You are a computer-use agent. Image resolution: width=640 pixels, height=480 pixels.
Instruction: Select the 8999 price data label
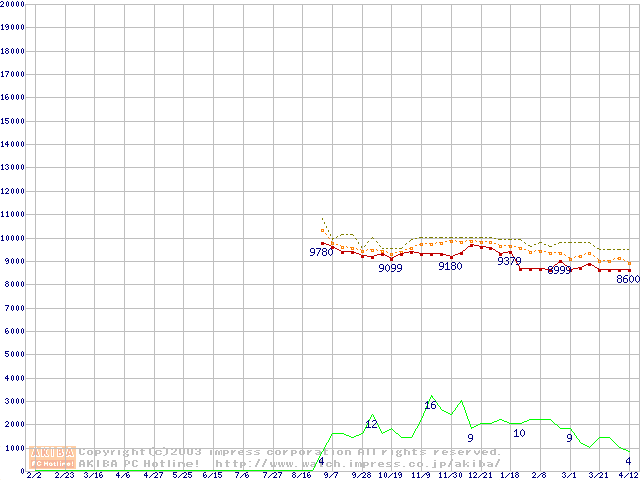[559, 270]
